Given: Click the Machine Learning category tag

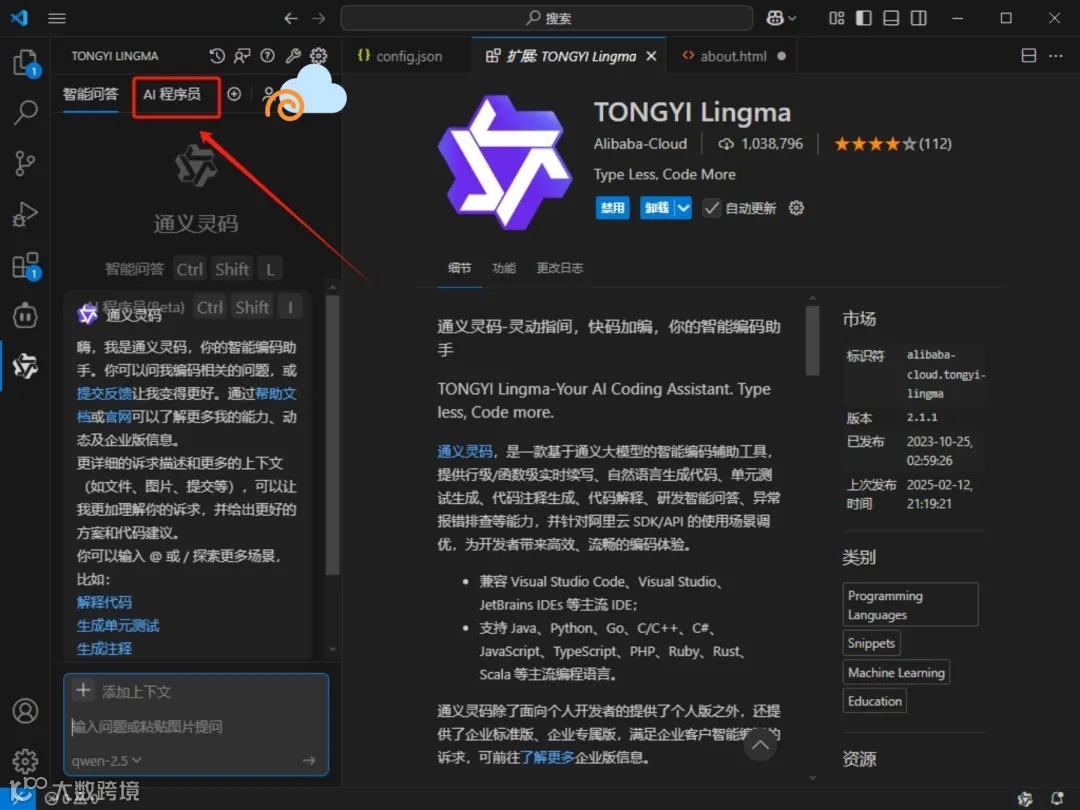Looking at the screenshot, I should click(x=896, y=672).
